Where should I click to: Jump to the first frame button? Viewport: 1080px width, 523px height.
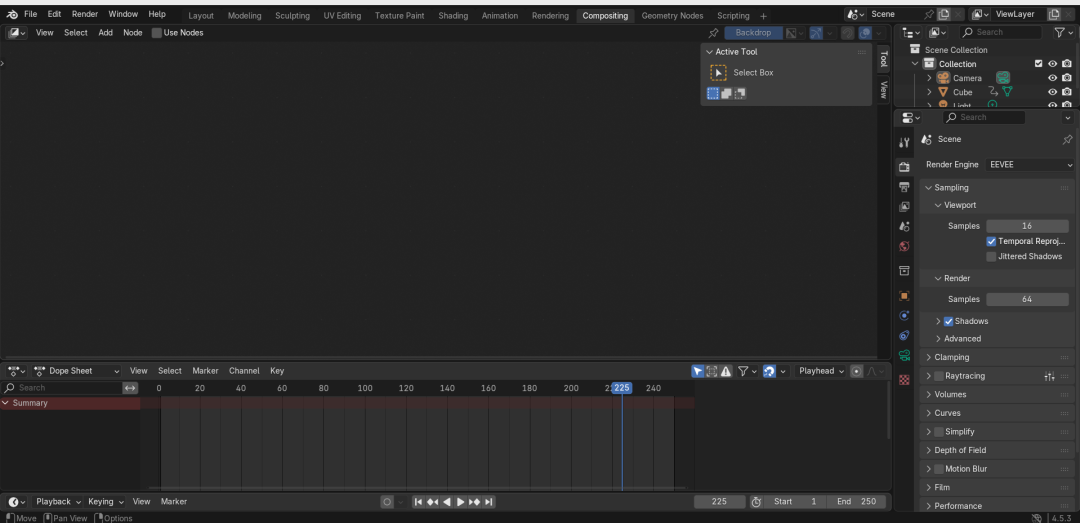pyautogui.click(x=418, y=502)
